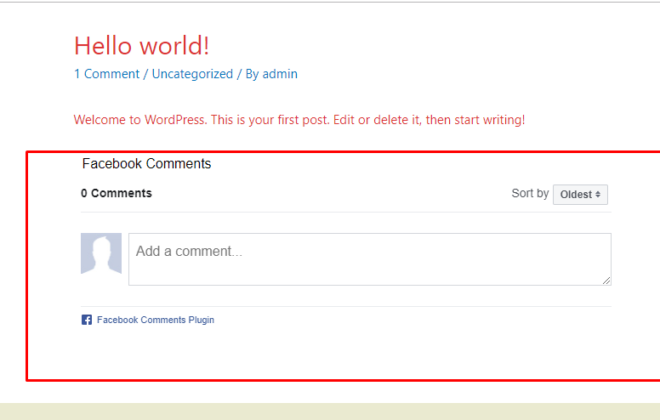
Task: Open the Hello world! post title
Action: pyautogui.click(x=141, y=45)
